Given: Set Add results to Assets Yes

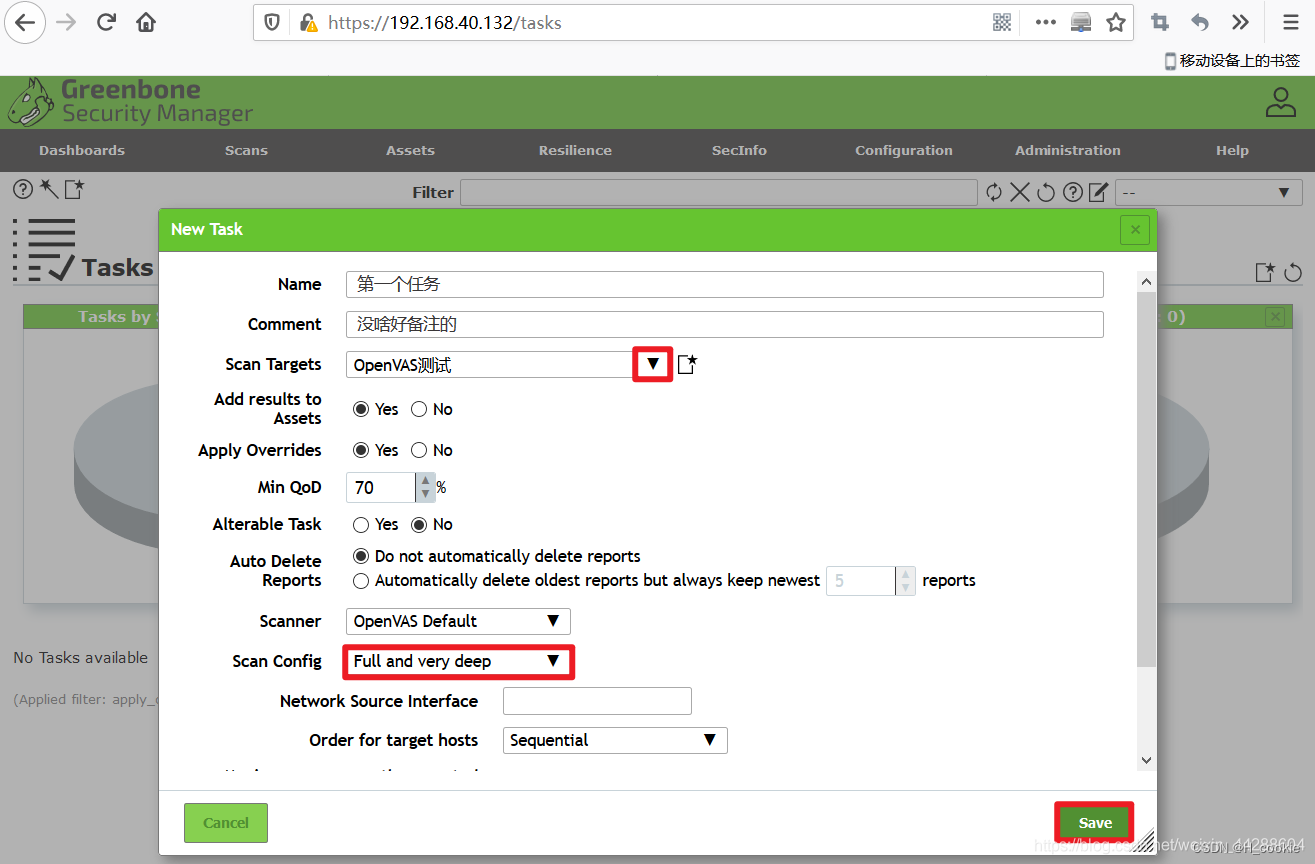Looking at the screenshot, I should 361,409.
